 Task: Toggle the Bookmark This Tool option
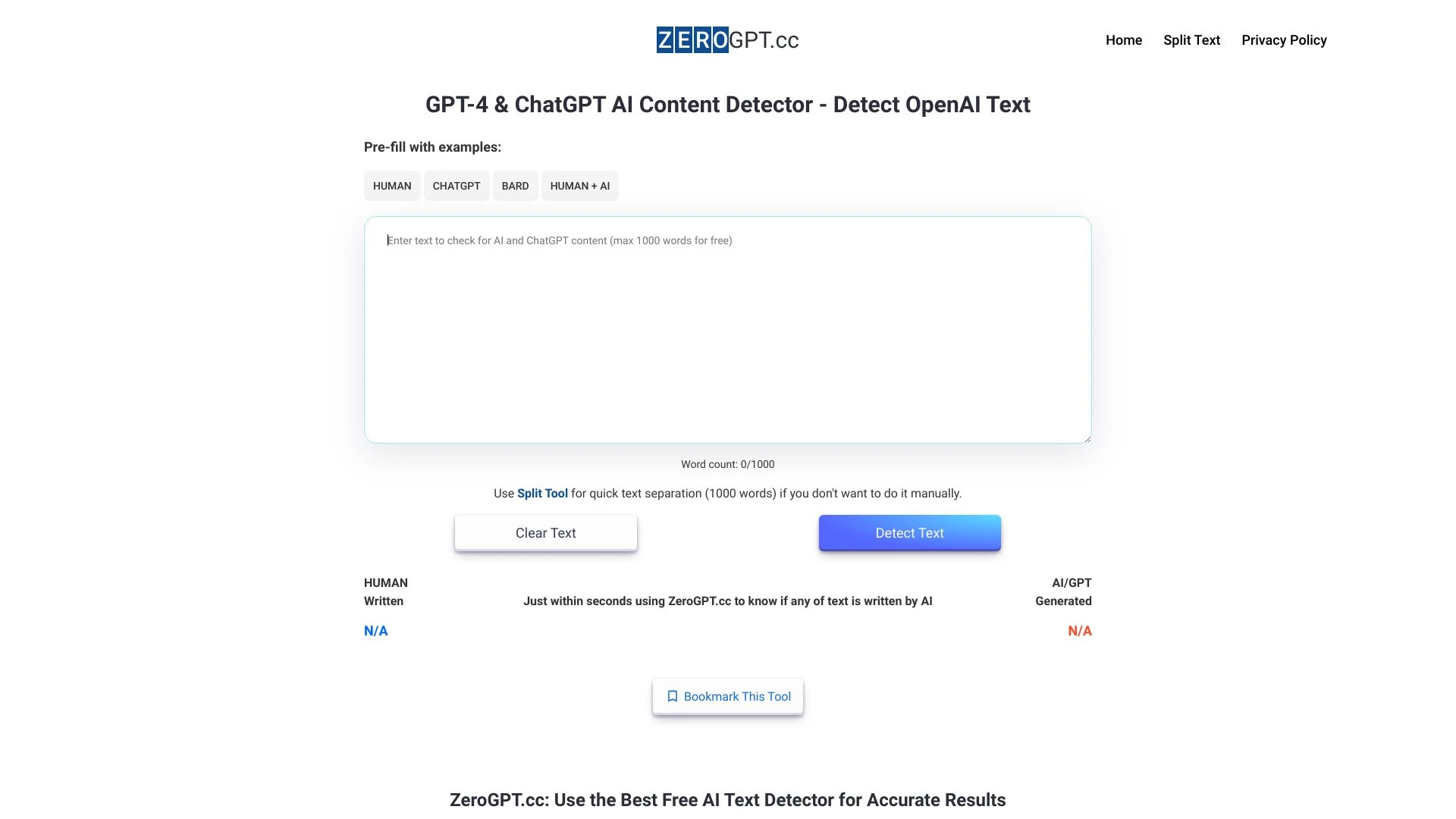click(727, 696)
